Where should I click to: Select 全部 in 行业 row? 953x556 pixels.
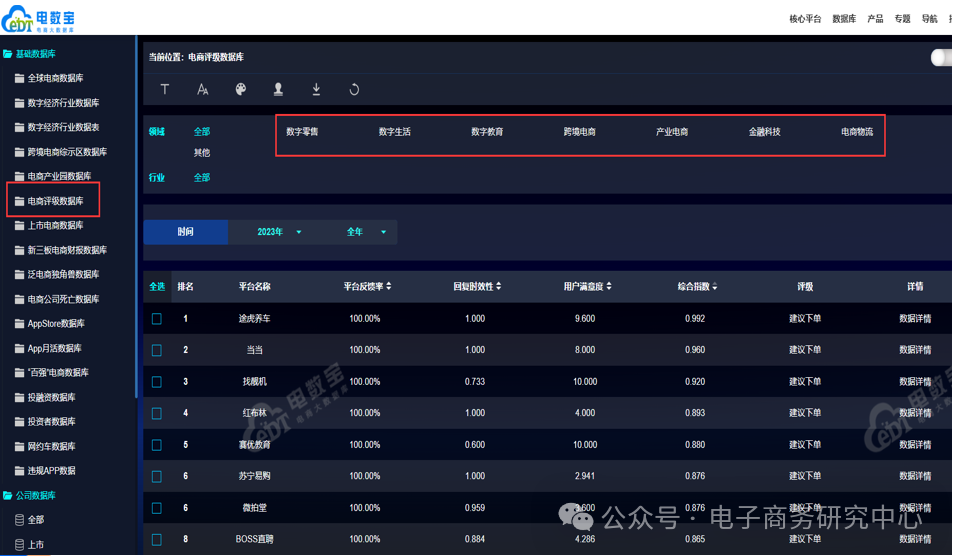202,177
